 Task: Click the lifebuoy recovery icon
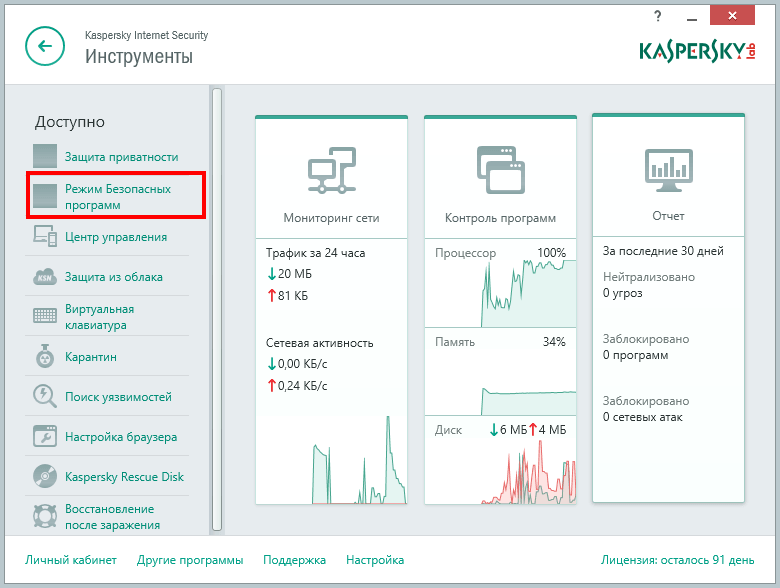tap(45, 516)
